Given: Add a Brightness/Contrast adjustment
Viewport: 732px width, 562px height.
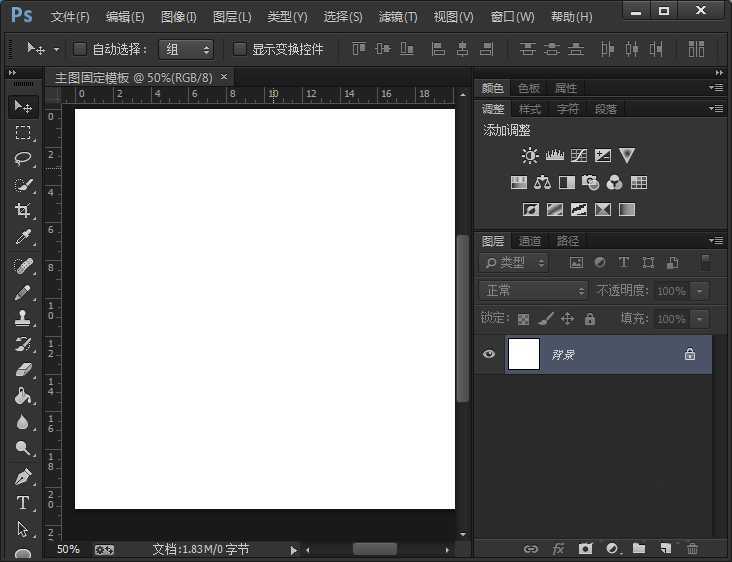Looking at the screenshot, I should point(530,155).
